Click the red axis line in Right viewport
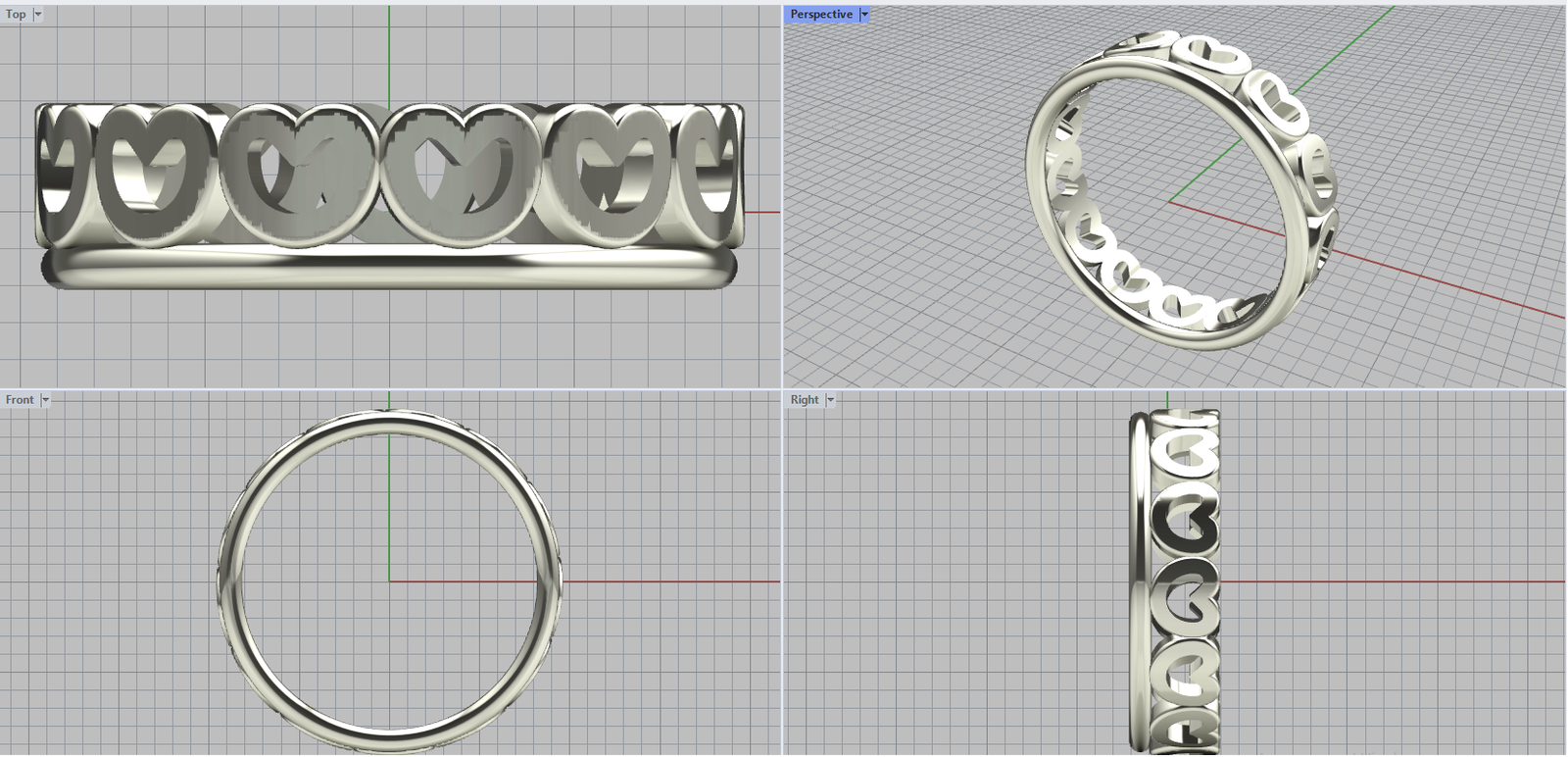 coord(1392,581)
